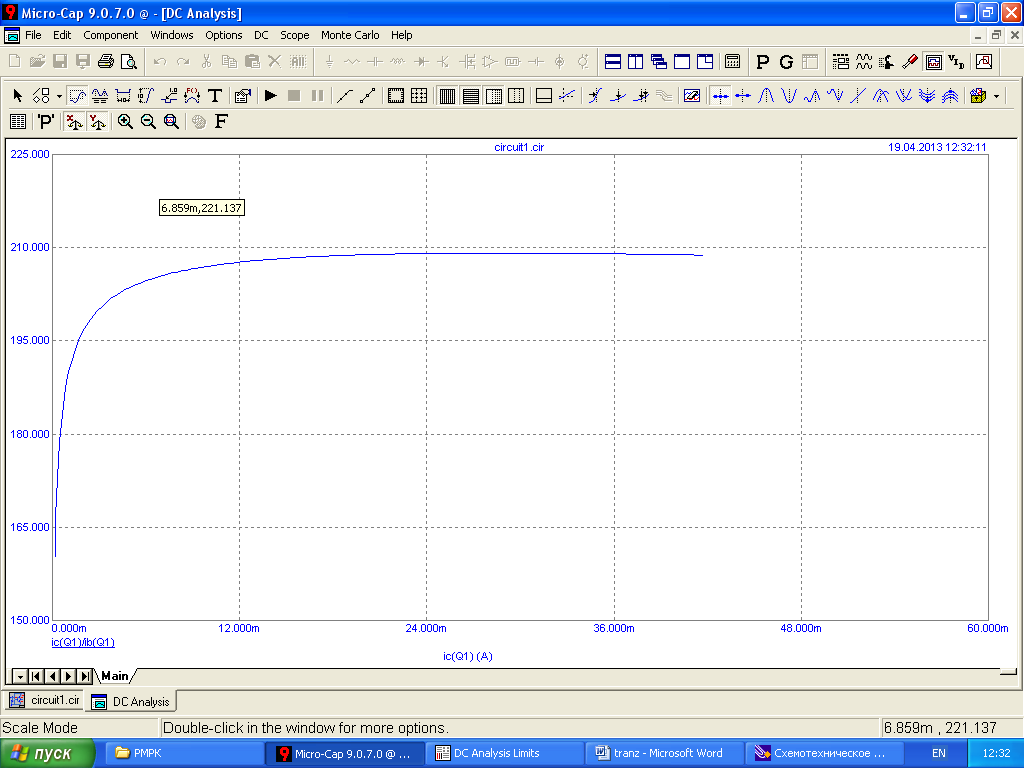Screen dimensions: 1024x768
Task: Click the red Probe tool icon
Action: click(910, 61)
